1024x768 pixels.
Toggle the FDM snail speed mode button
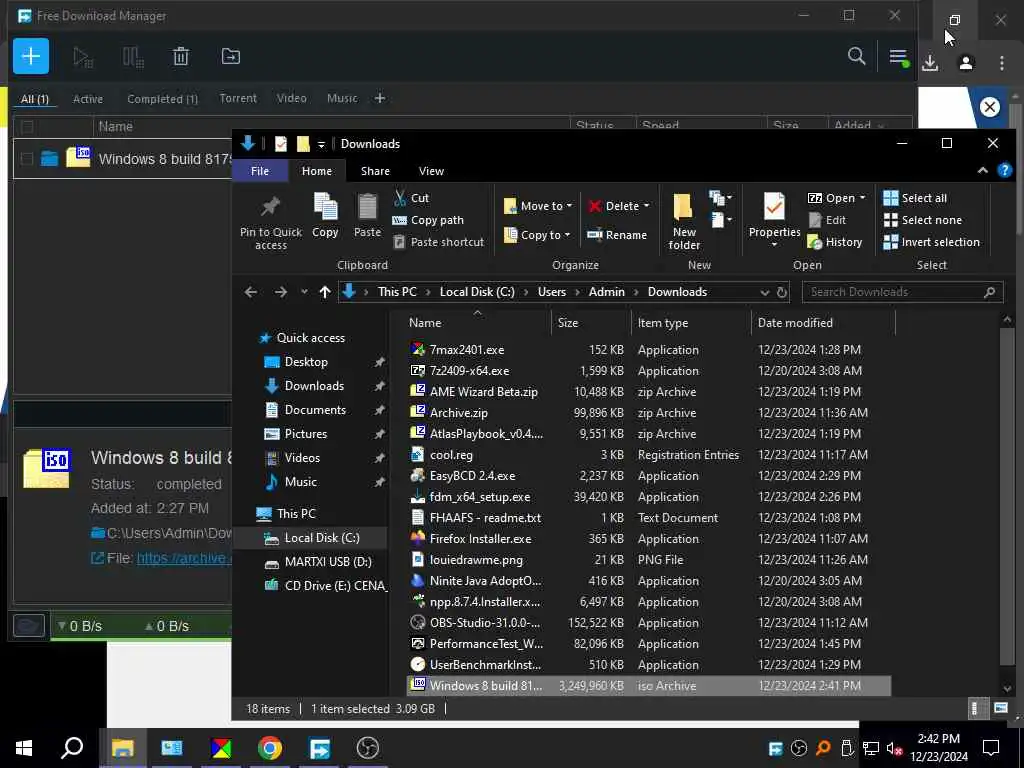[x=29, y=626]
